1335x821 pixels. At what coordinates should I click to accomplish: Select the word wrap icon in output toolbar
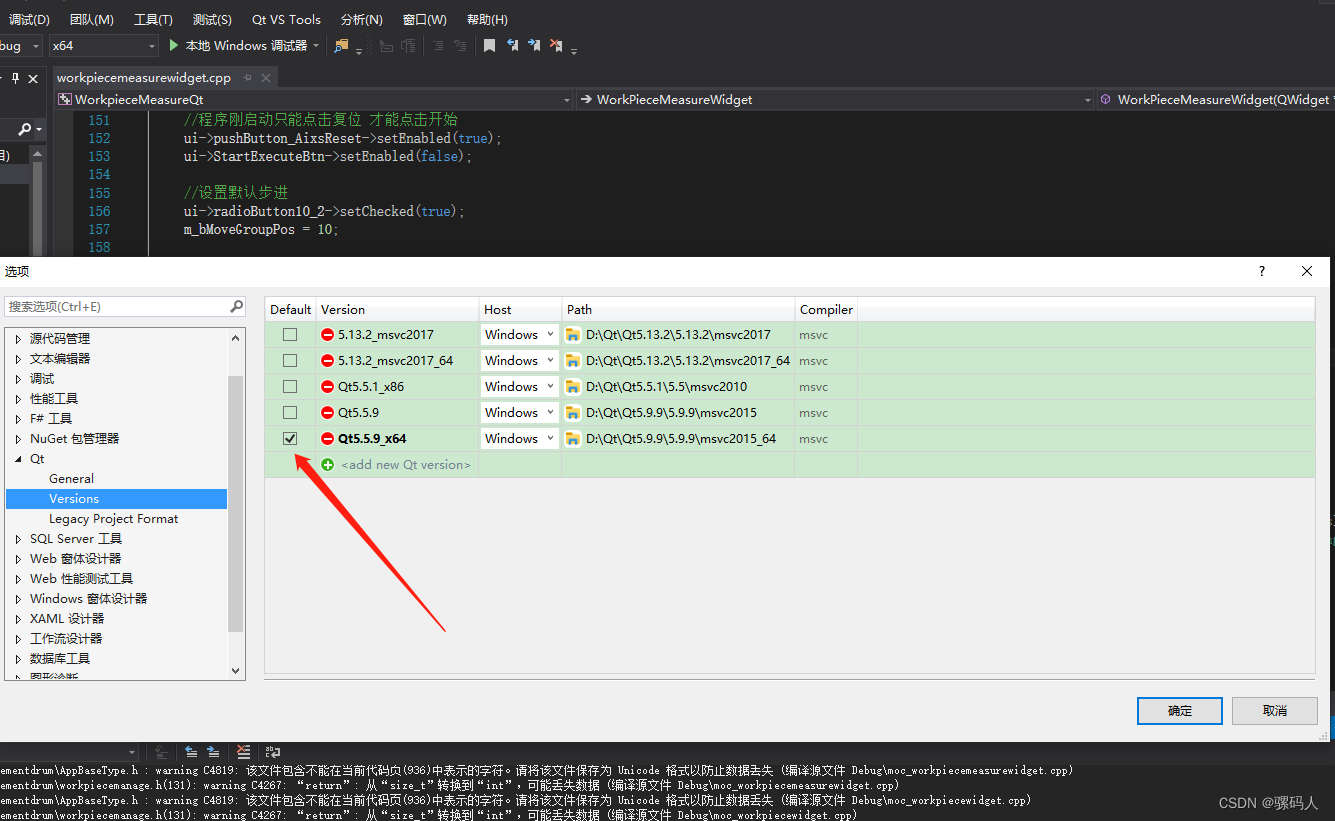[272, 752]
